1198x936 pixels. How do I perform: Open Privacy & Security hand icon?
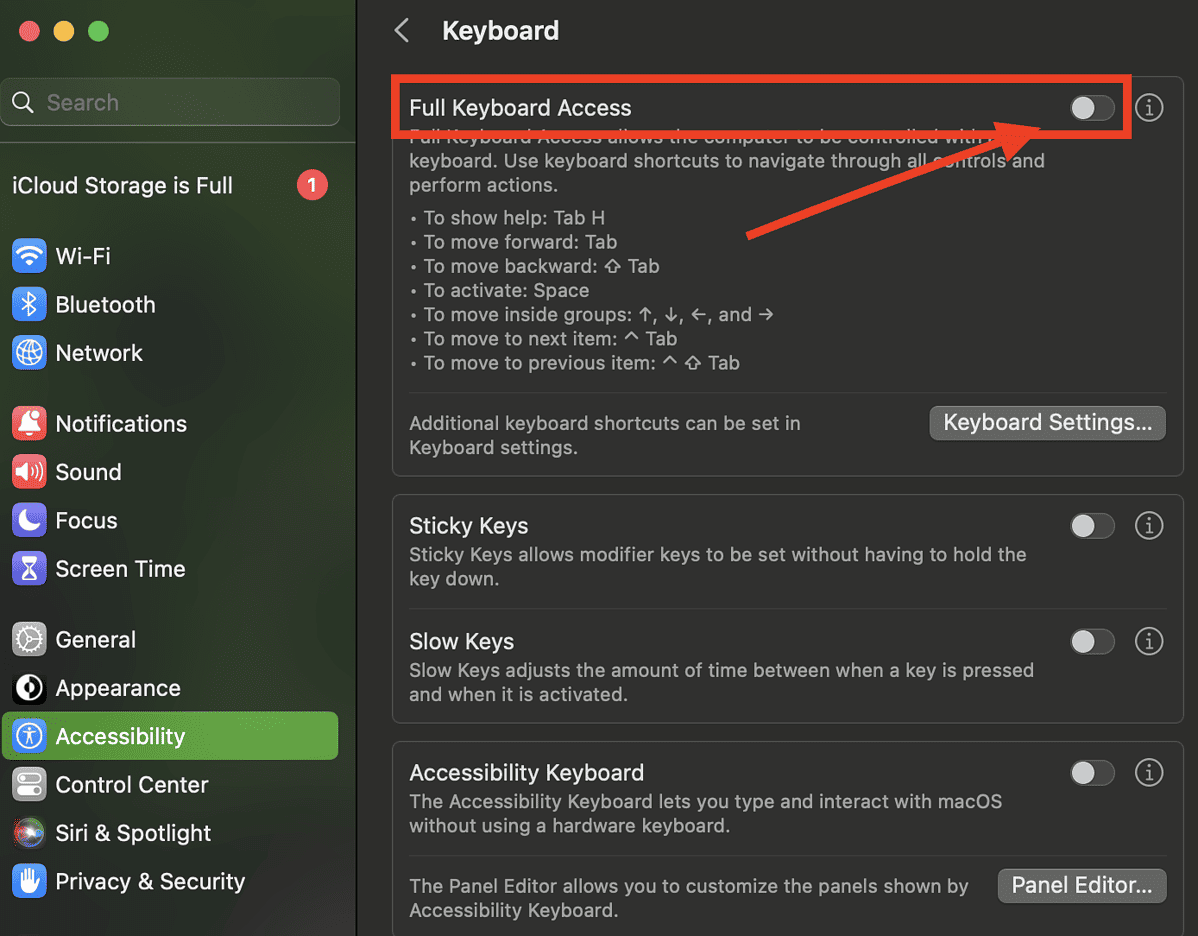click(29, 881)
